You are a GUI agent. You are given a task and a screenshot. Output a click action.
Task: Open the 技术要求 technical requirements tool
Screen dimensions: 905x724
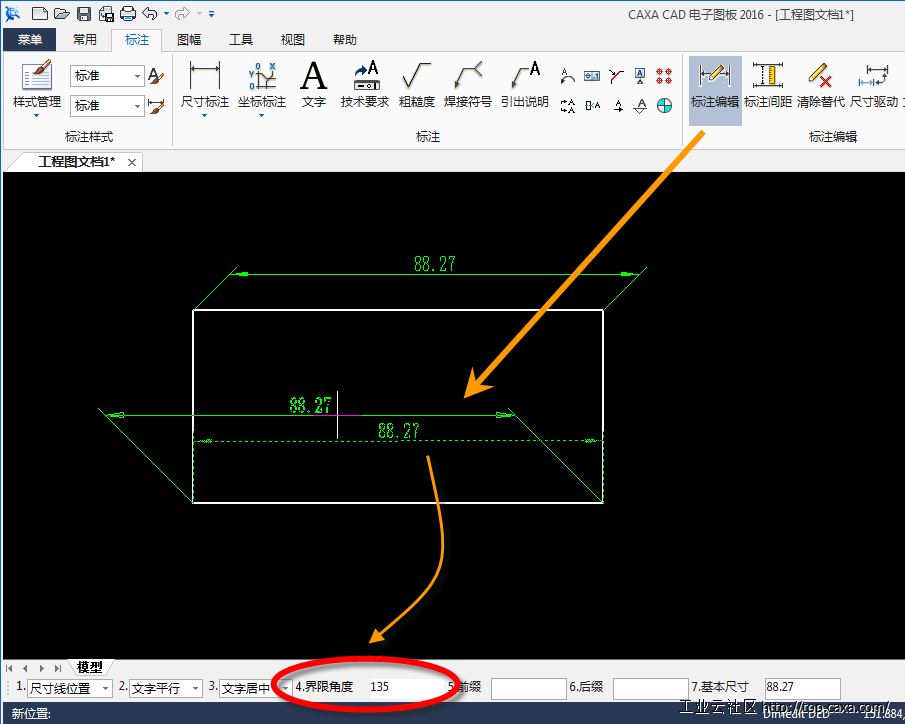[x=365, y=83]
